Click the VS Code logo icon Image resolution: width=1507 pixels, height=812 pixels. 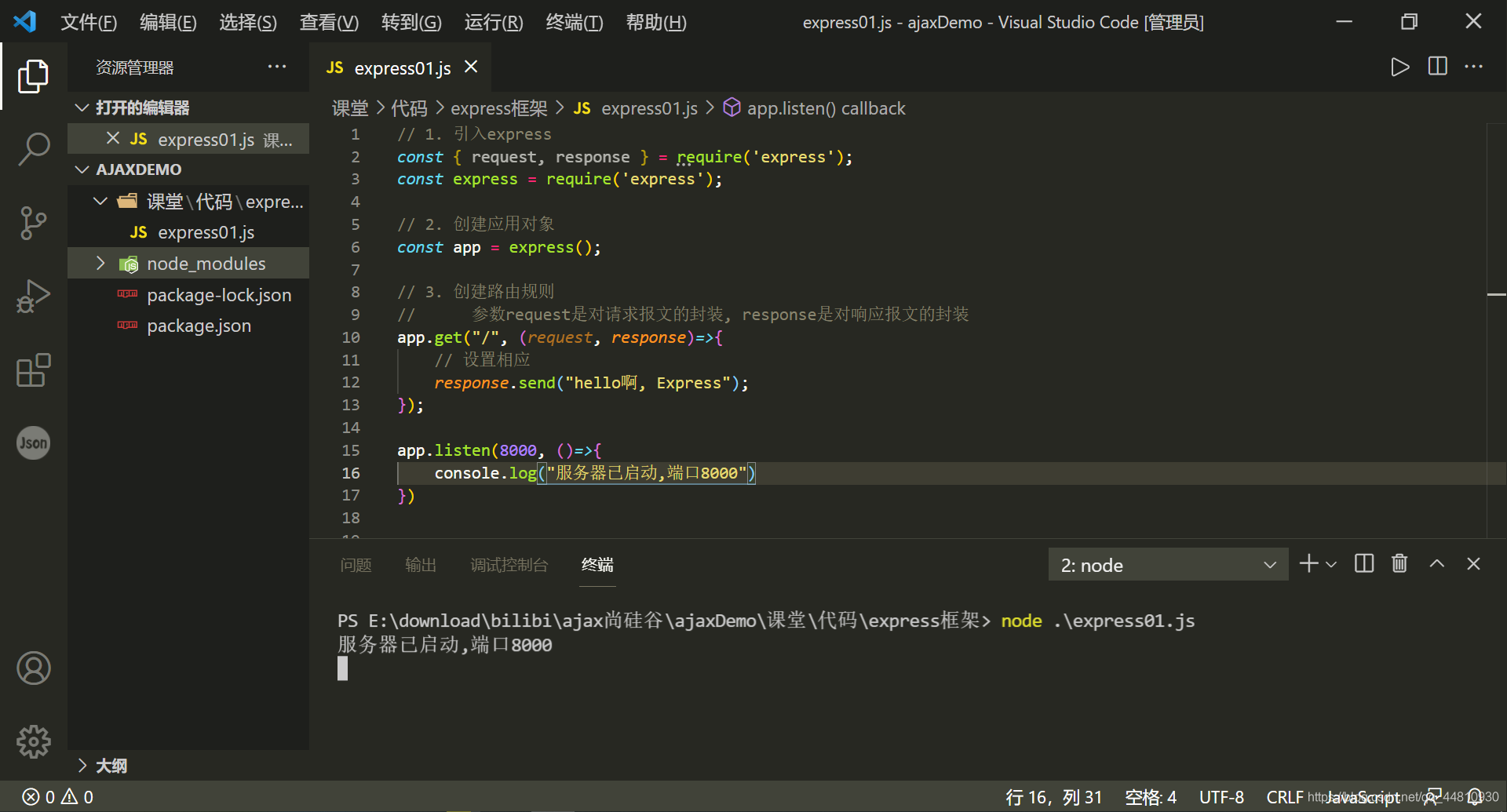point(25,21)
